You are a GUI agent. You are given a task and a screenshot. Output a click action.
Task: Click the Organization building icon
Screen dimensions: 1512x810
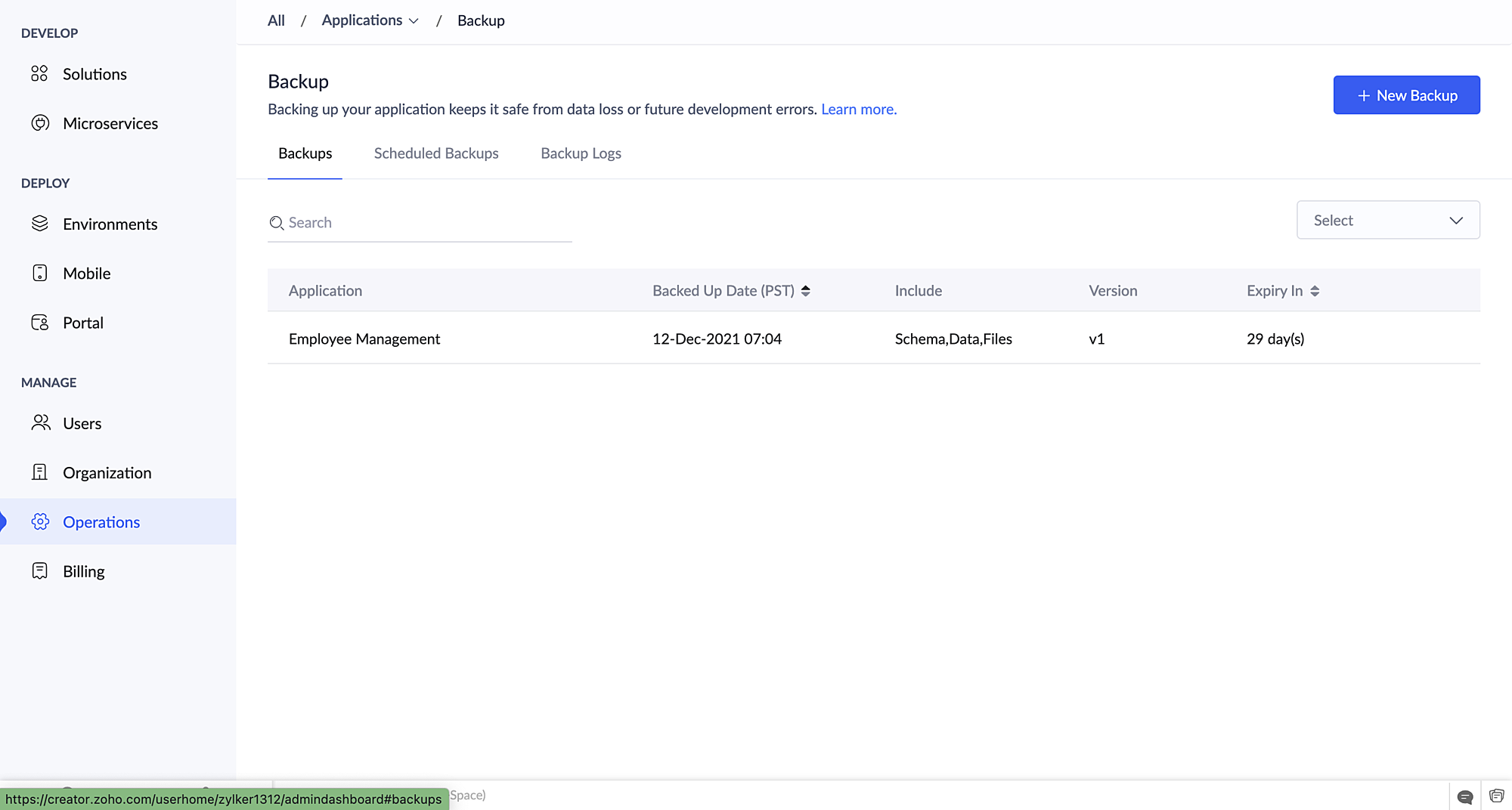point(40,472)
